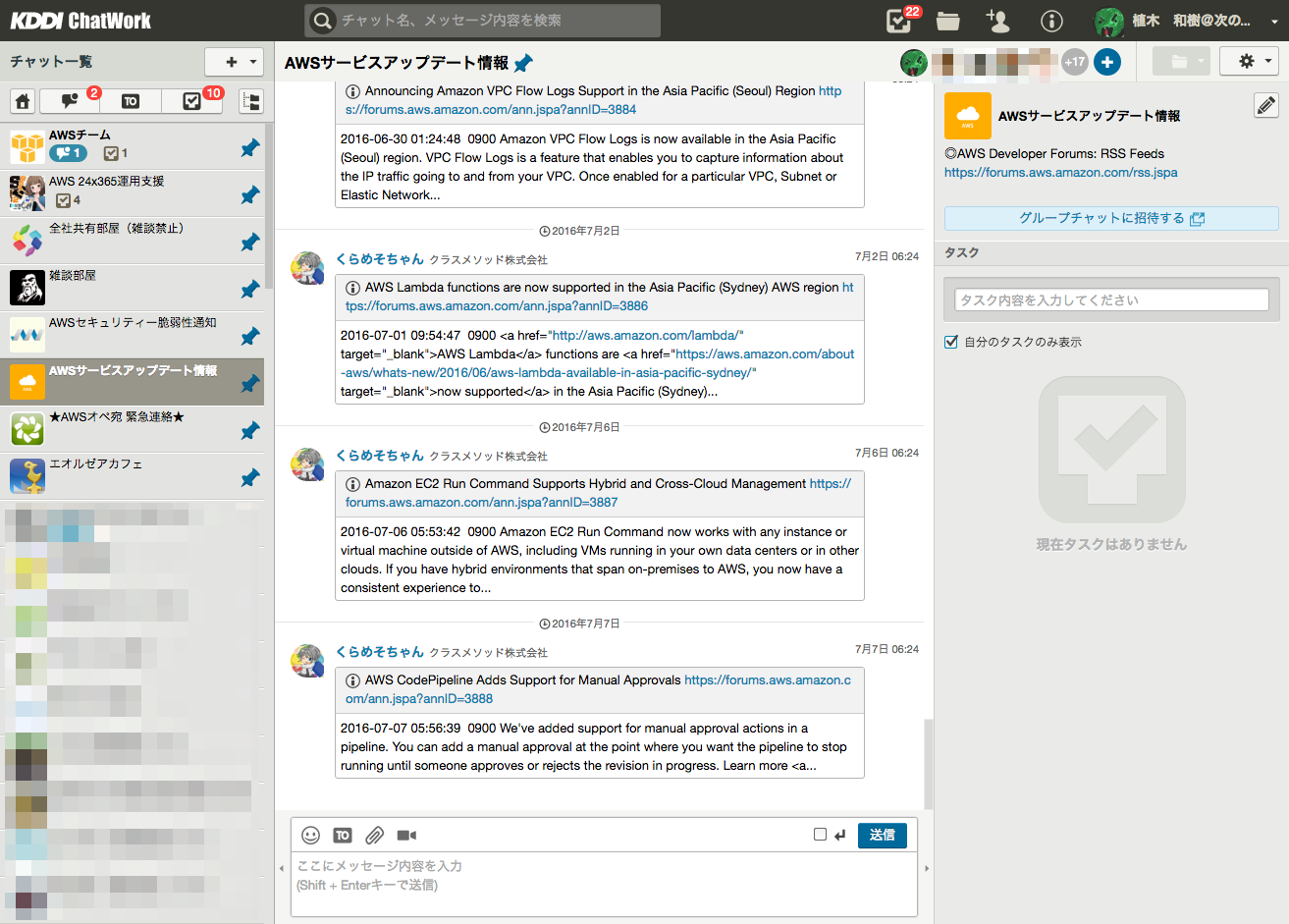Open the gear settings dropdown for this chat
The height and width of the screenshot is (924, 1289).
point(1249,61)
